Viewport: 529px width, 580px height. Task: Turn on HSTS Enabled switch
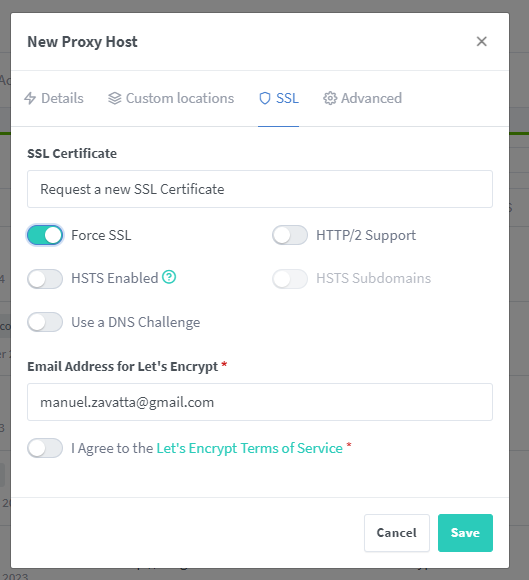coord(45,279)
